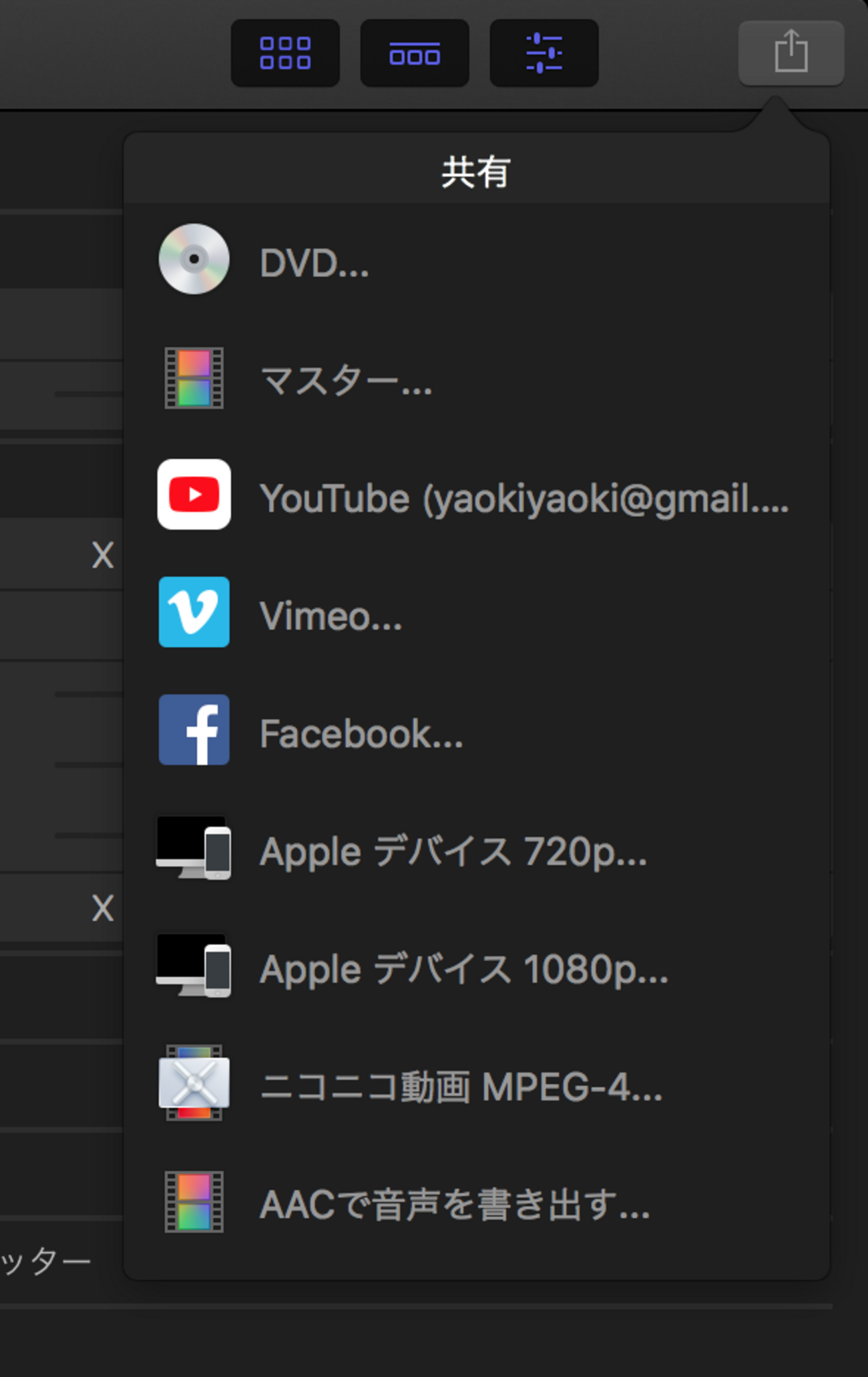Screen dimensions: 868x1377
Task: Click the マスター filmstrip icon
Action: pyautogui.click(x=194, y=377)
